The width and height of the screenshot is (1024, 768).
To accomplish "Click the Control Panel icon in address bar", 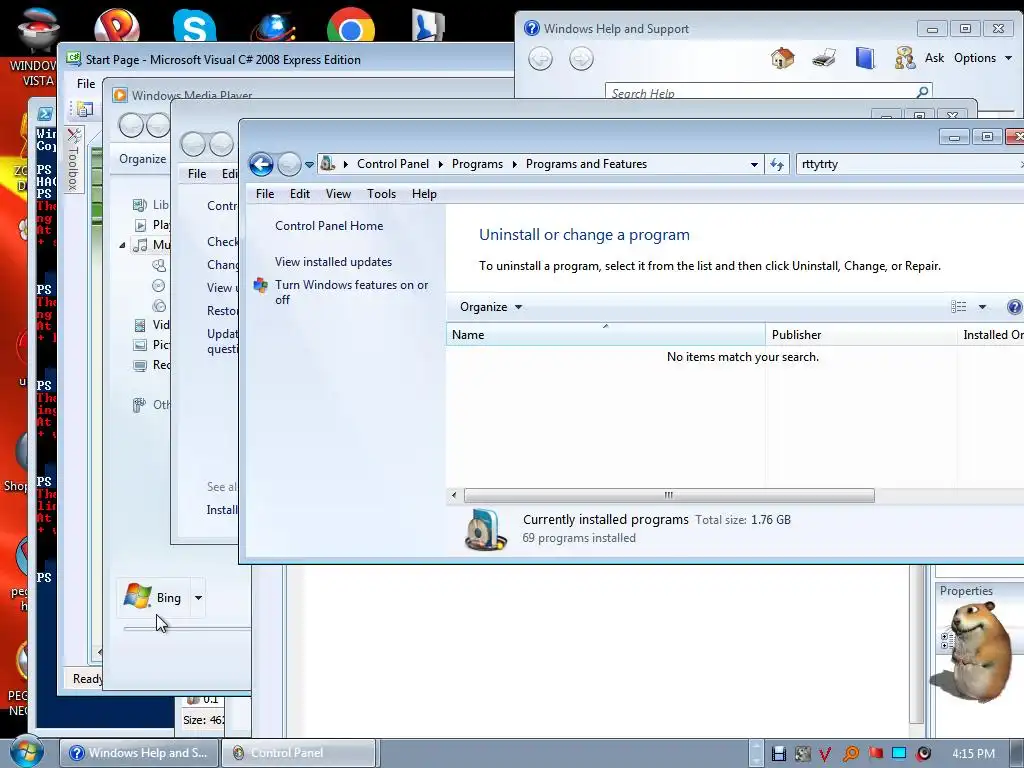I will [x=328, y=163].
